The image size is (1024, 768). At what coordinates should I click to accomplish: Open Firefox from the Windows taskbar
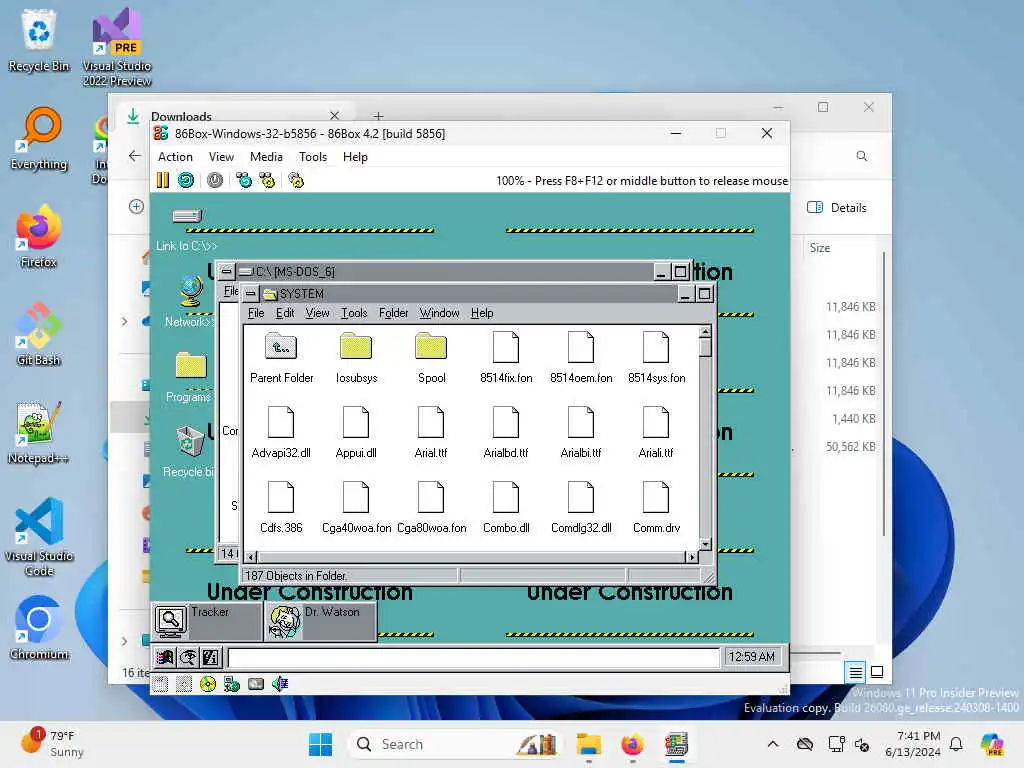(632, 744)
